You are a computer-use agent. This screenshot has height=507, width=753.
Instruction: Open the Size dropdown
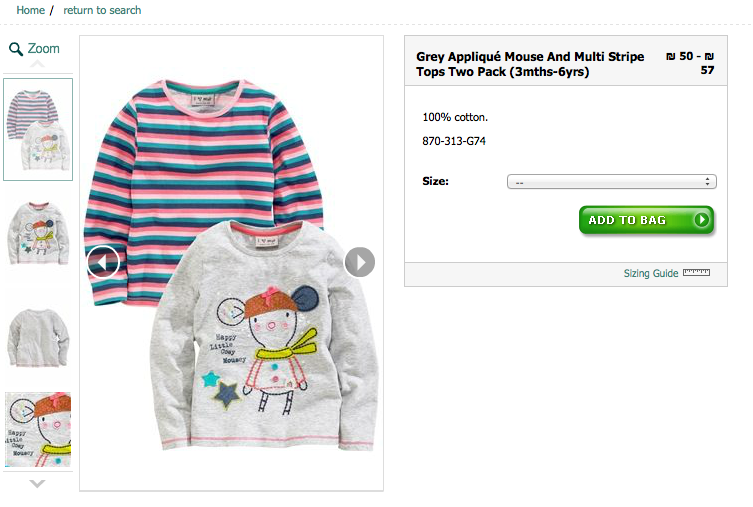pyautogui.click(x=612, y=182)
